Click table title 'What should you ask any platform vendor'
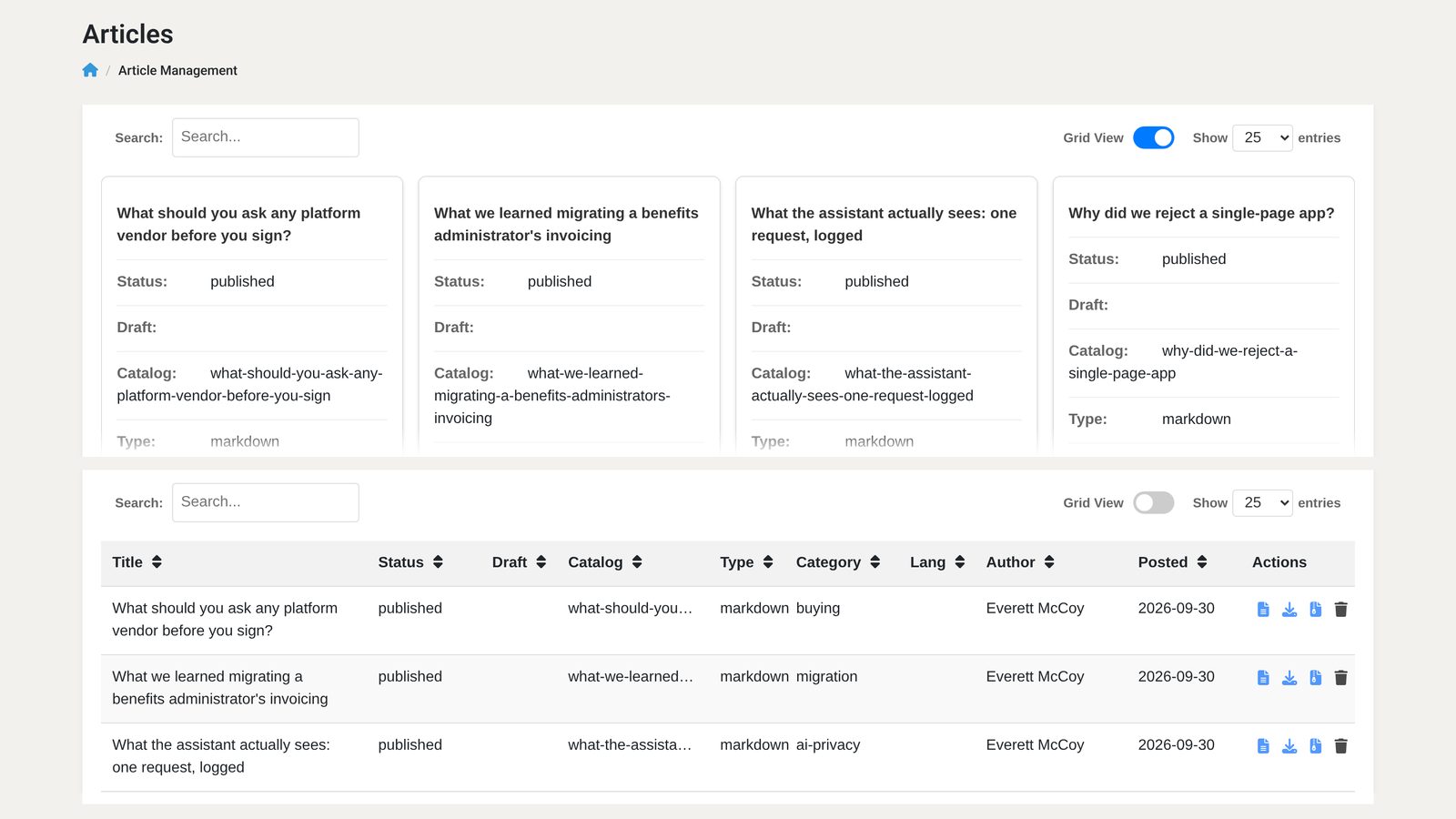 (225, 619)
